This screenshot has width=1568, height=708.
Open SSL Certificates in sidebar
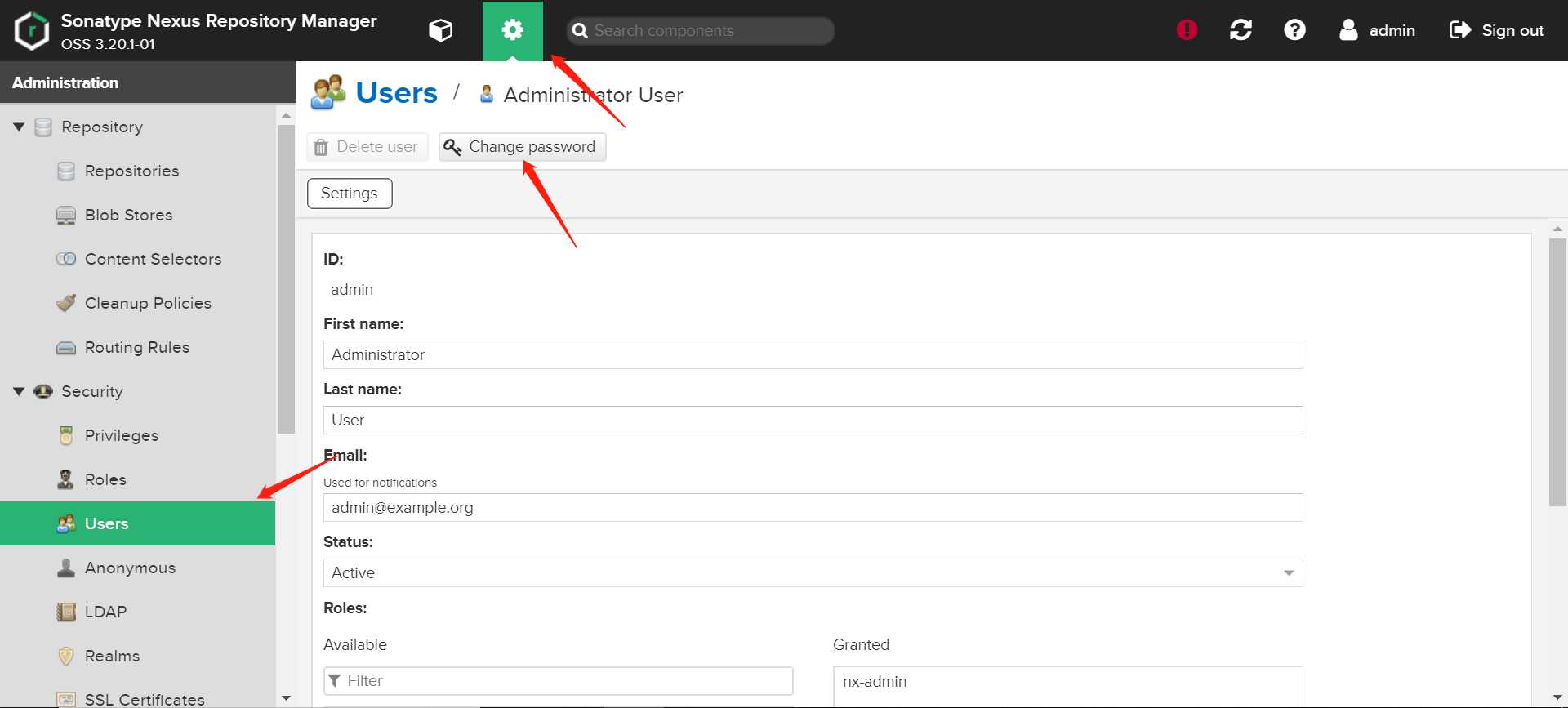(x=145, y=699)
